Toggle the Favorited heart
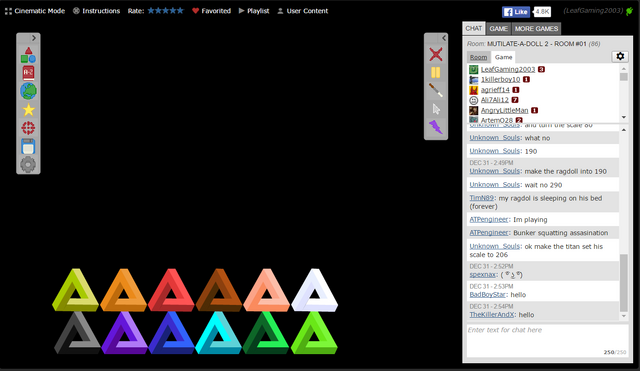 point(211,11)
